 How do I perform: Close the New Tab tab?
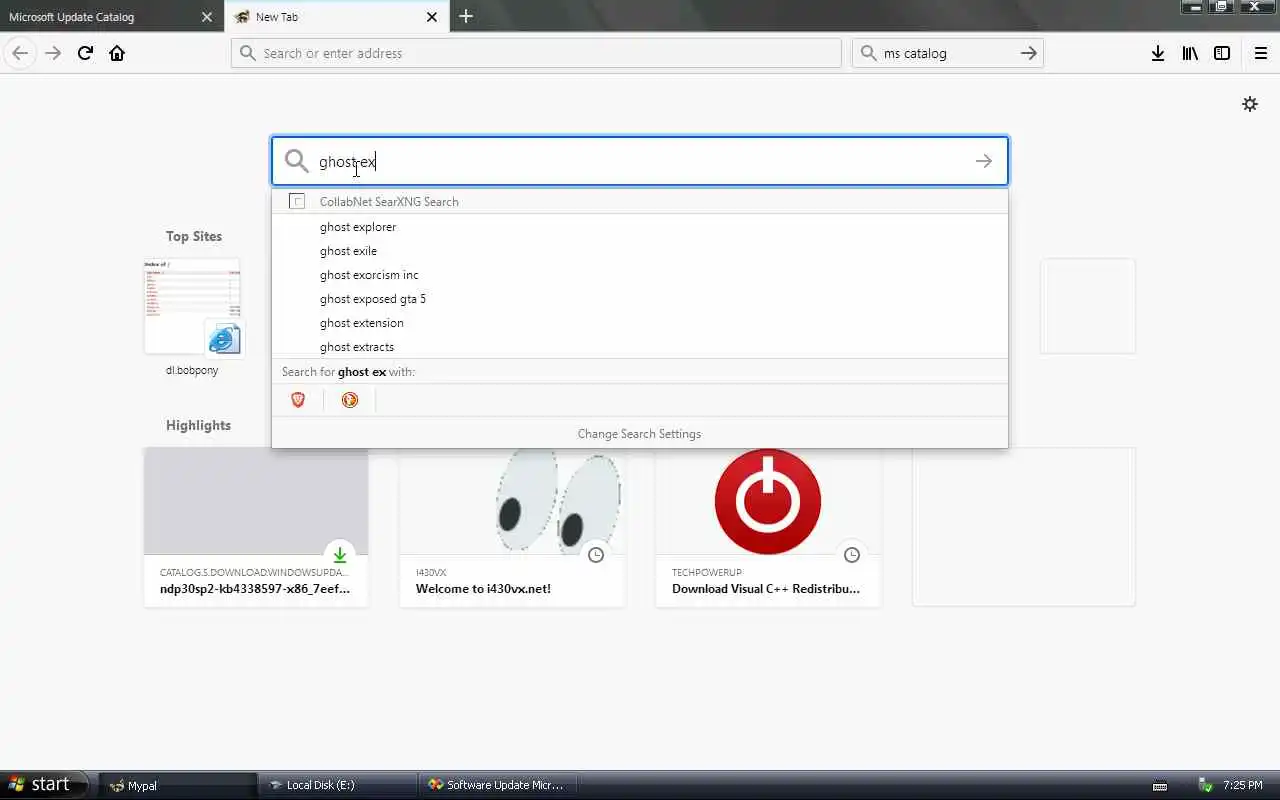click(432, 17)
